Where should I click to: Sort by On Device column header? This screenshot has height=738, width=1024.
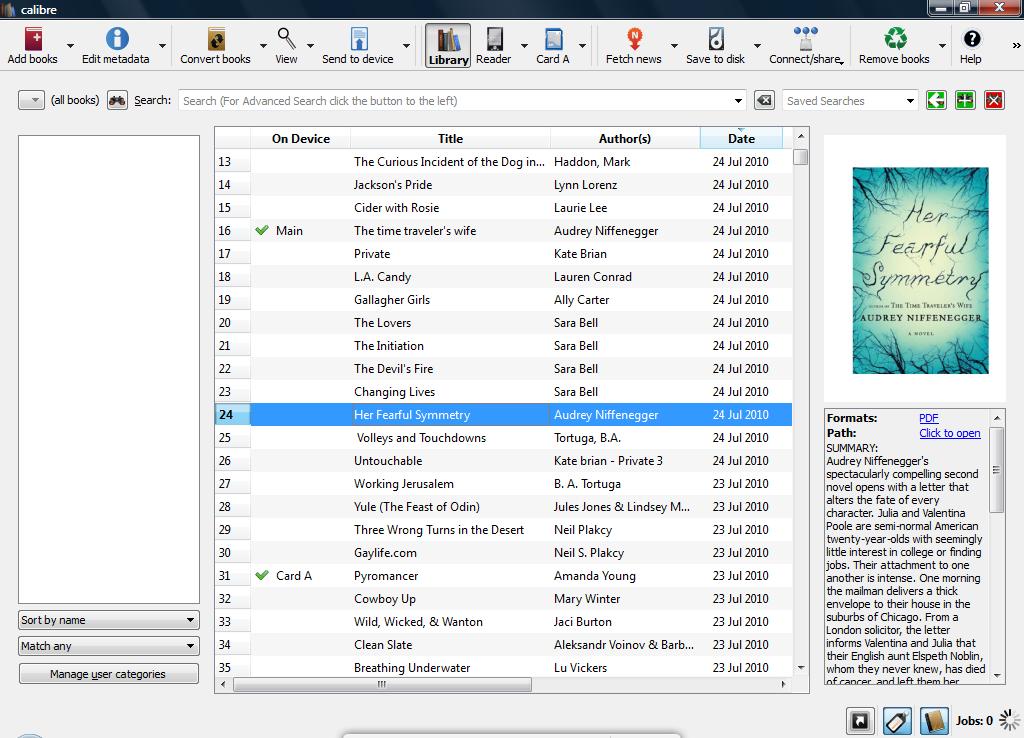coord(300,138)
